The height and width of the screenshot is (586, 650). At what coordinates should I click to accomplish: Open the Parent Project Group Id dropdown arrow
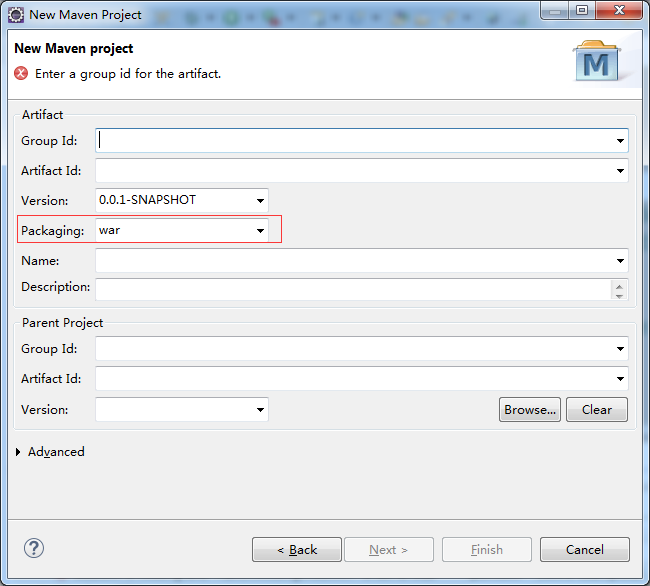pos(620,349)
